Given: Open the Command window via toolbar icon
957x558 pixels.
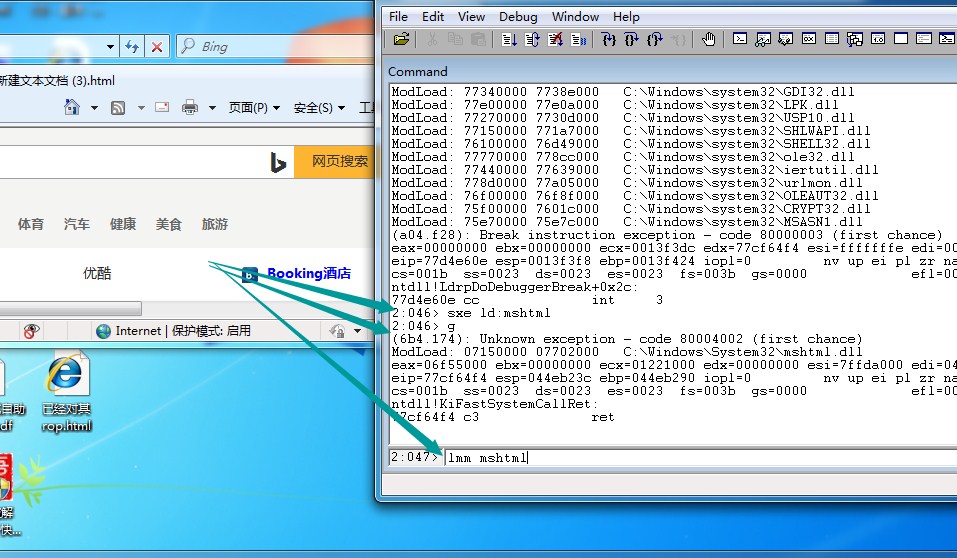Looking at the screenshot, I should [x=740, y=39].
